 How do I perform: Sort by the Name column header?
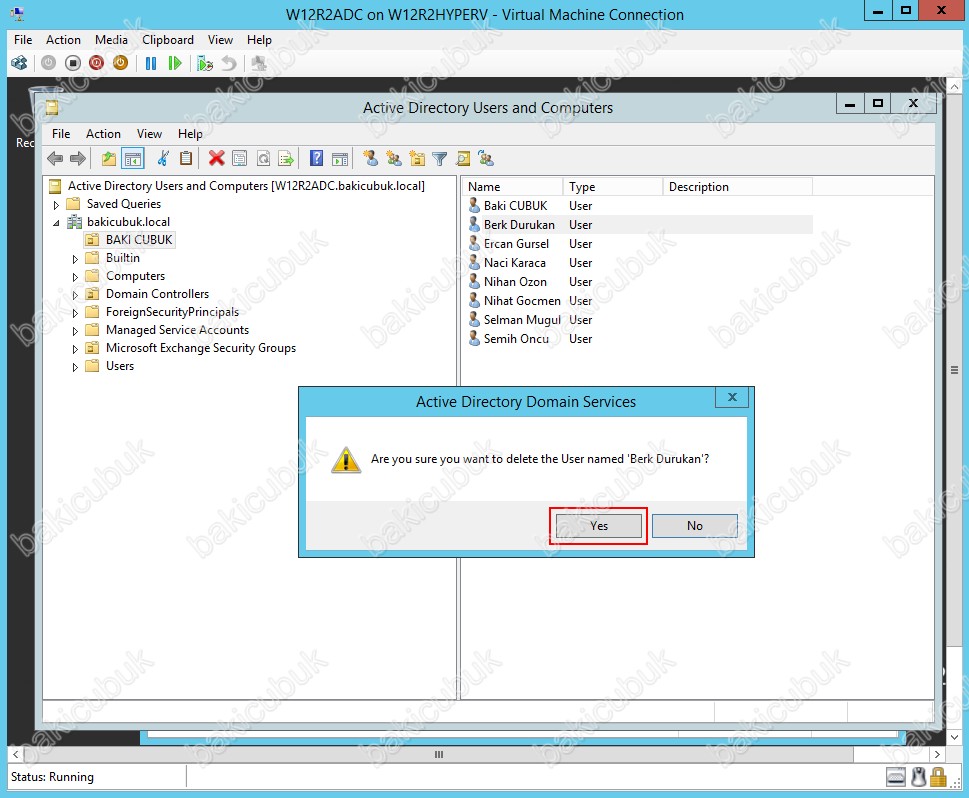[512, 187]
